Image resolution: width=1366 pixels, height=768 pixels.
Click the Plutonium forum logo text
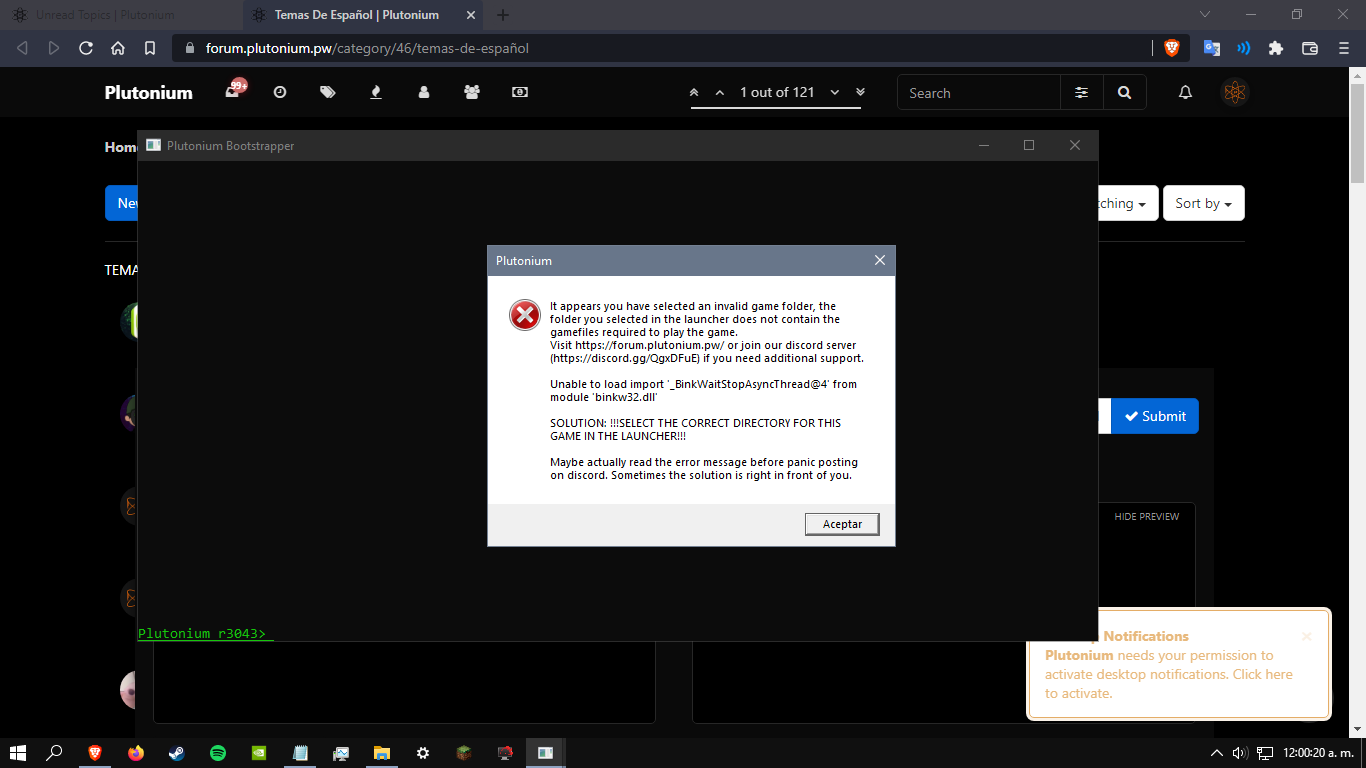[x=149, y=92]
